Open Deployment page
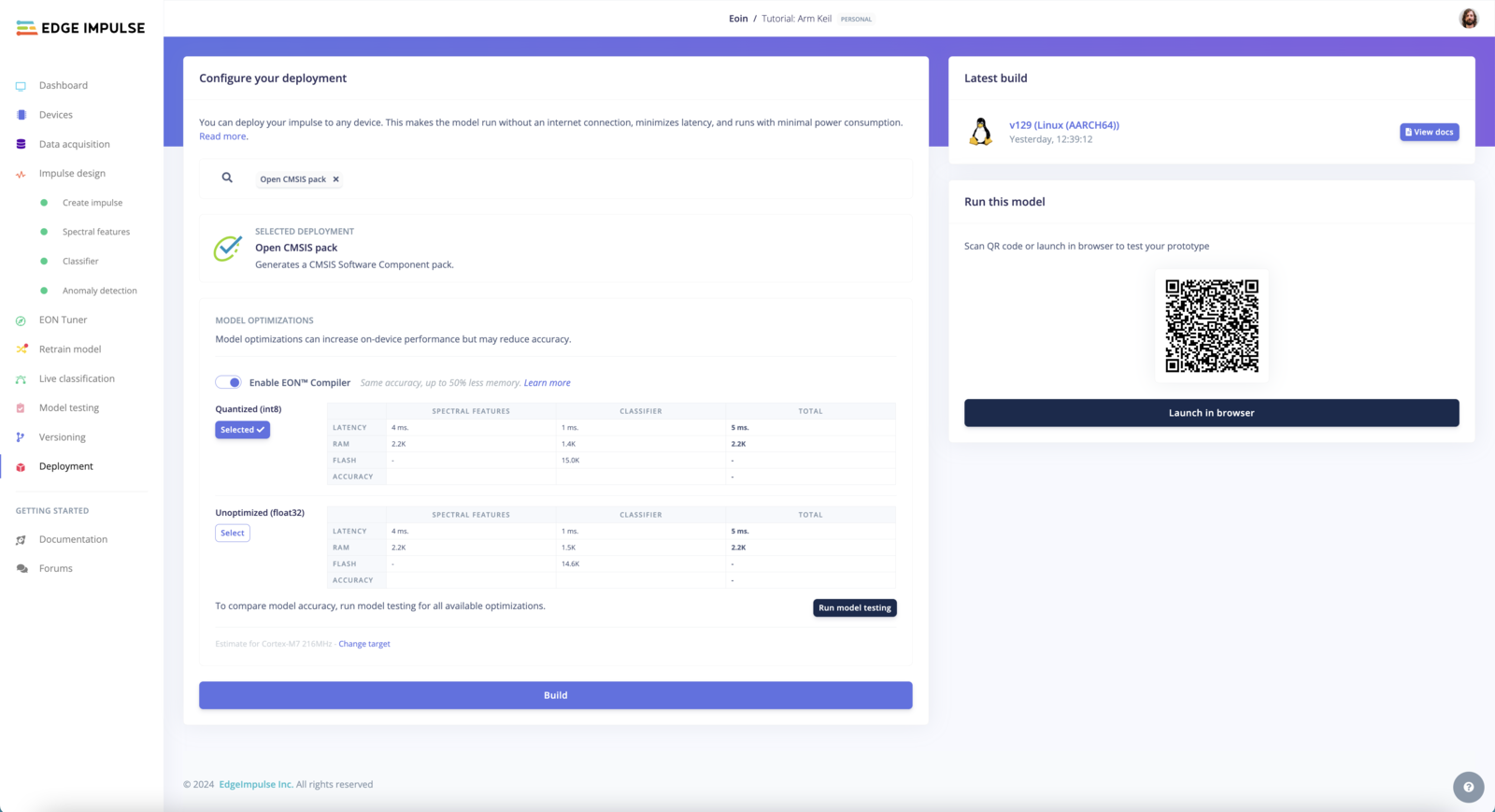1495x812 pixels. pos(66,466)
